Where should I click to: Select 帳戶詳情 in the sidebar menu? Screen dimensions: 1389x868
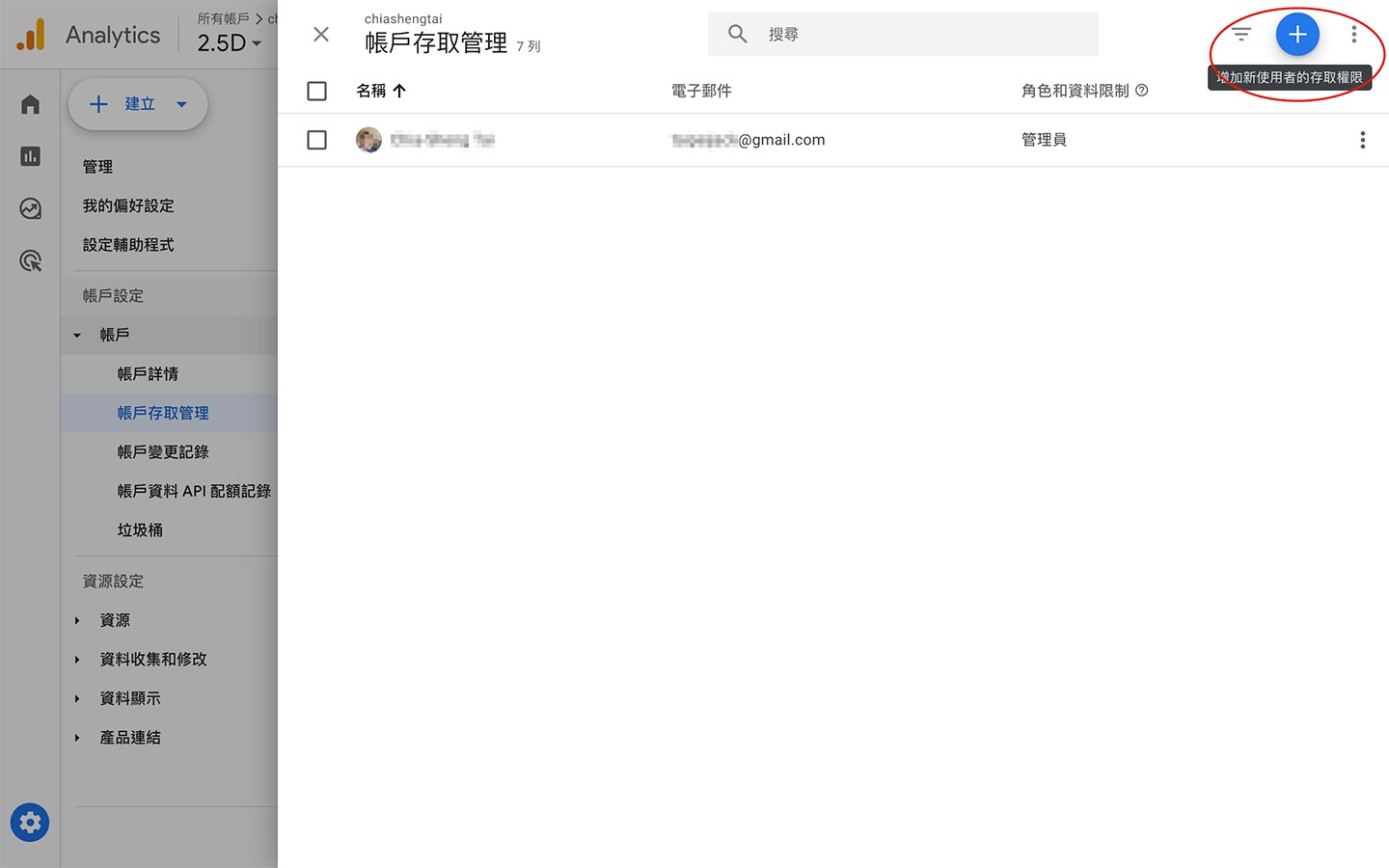pyautogui.click(x=148, y=373)
